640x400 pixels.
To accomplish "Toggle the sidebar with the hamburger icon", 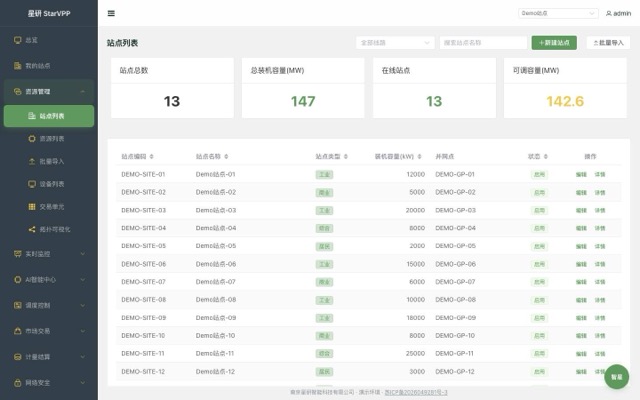I will pyautogui.click(x=111, y=13).
